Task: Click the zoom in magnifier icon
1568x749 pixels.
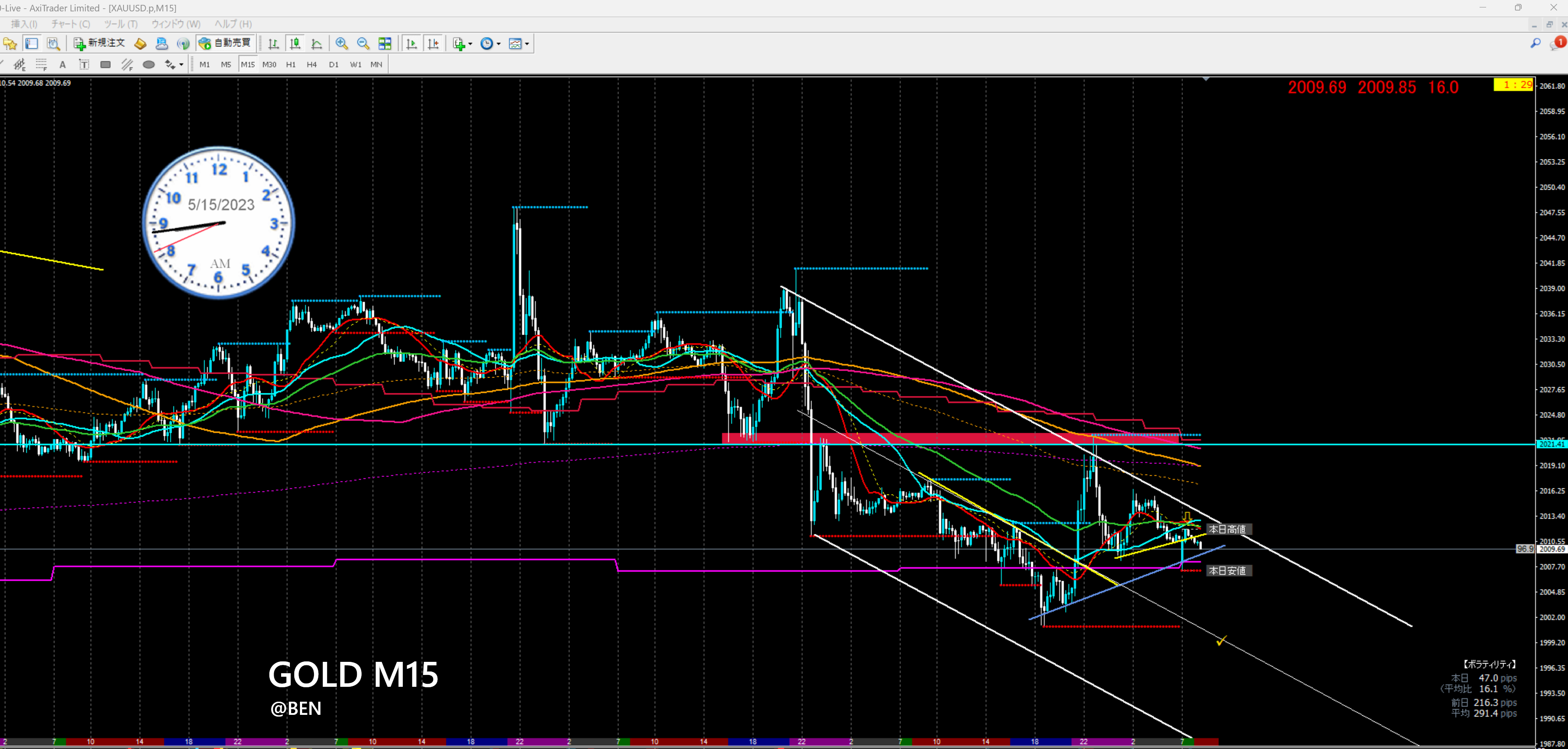Action: click(x=342, y=44)
